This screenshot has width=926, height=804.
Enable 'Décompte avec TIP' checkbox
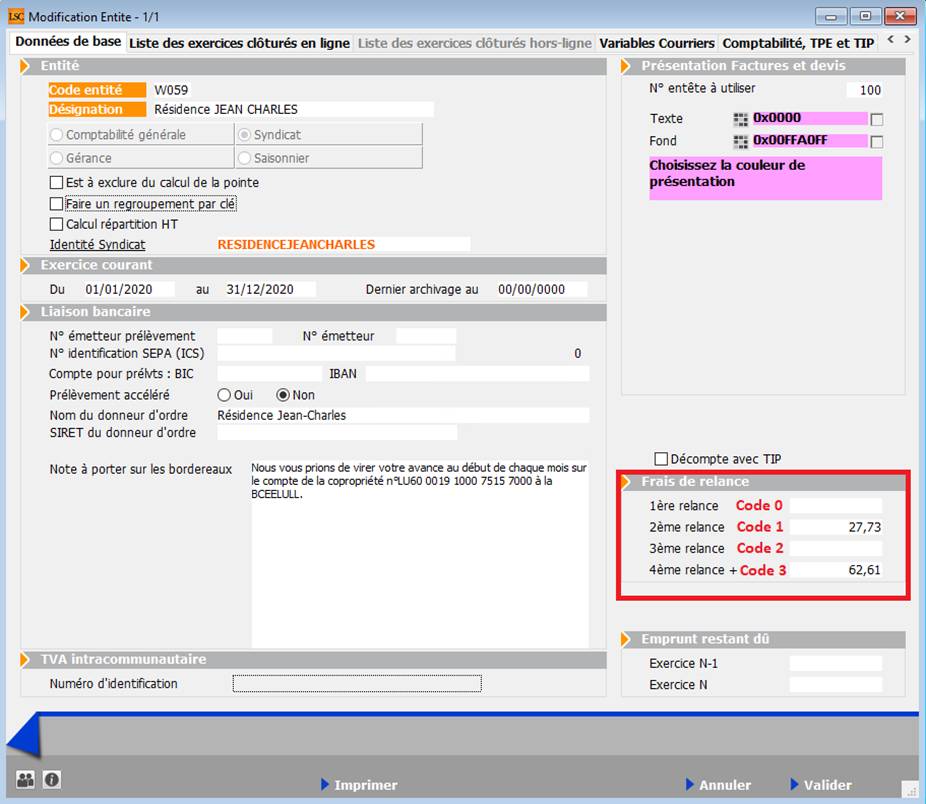[661, 459]
